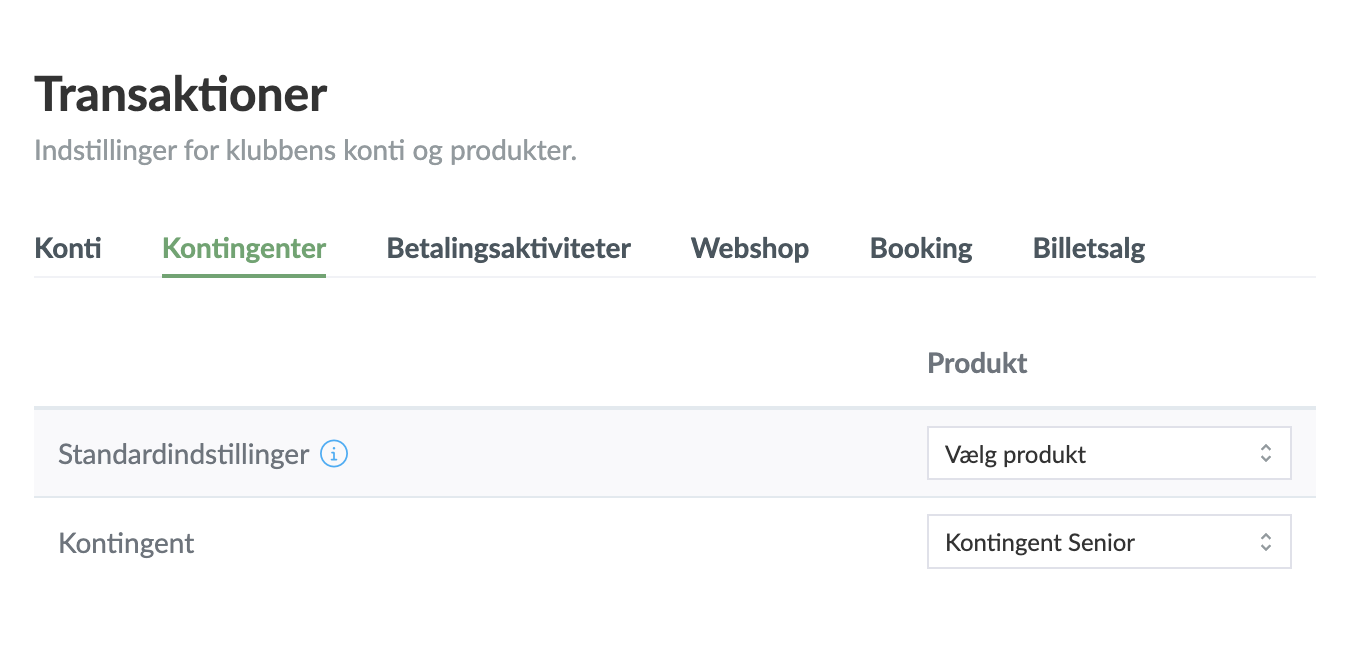Click the Standardindstillinger row label
Image resolution: width=1350 pixels, height=646 pixels.
(x=183, y=454)
